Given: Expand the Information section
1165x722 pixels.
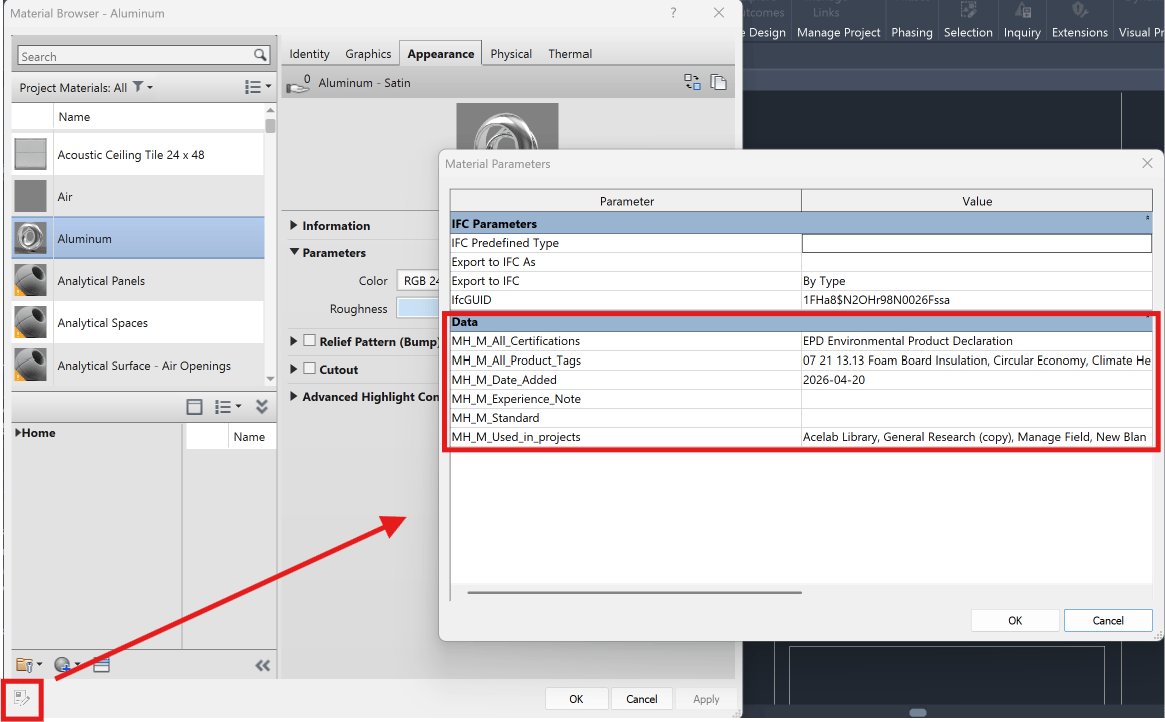Looking at the screenshot, I should tap(293, 225).
